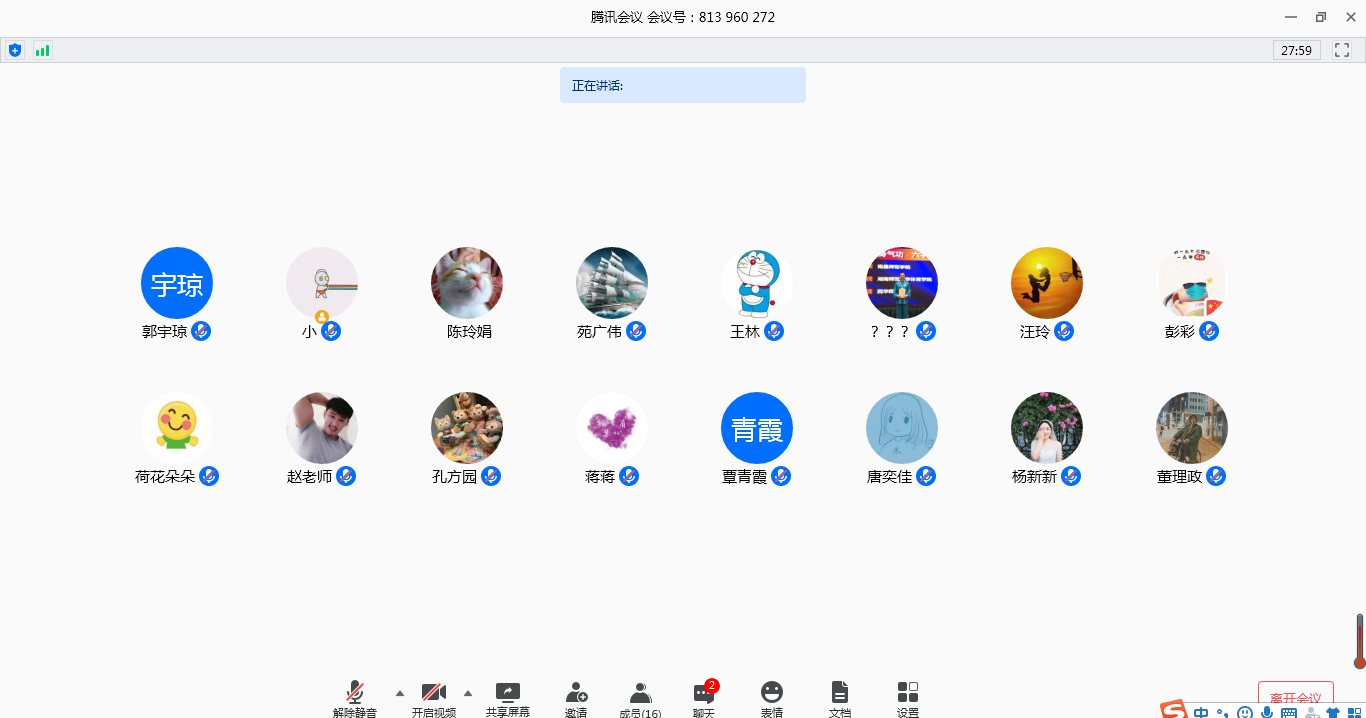Open the Settings (设置) grid icon
This screenshot has height=718, width=1366.
click(x=907, y=697)
